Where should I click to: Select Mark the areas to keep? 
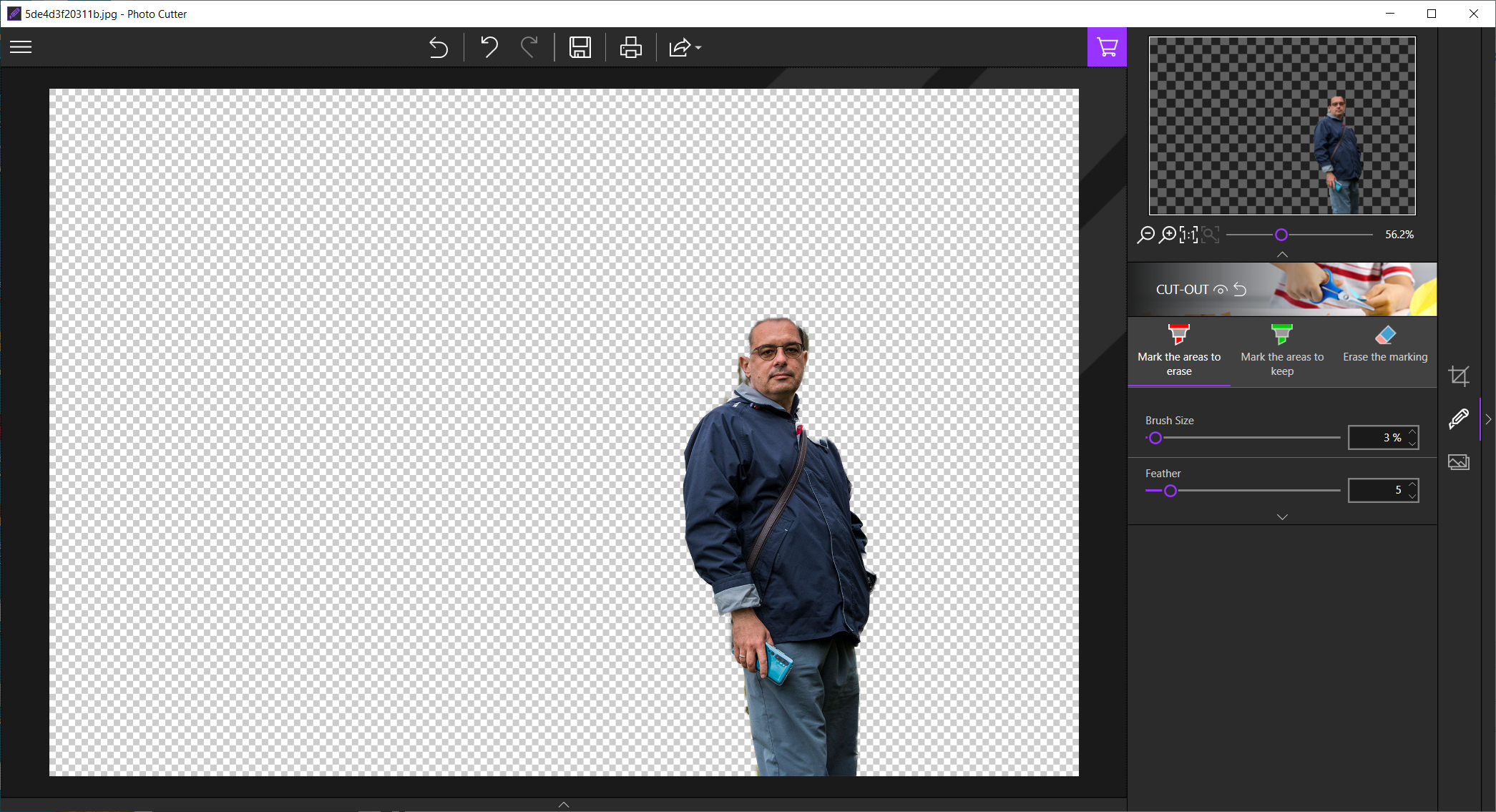[1282, 351]
